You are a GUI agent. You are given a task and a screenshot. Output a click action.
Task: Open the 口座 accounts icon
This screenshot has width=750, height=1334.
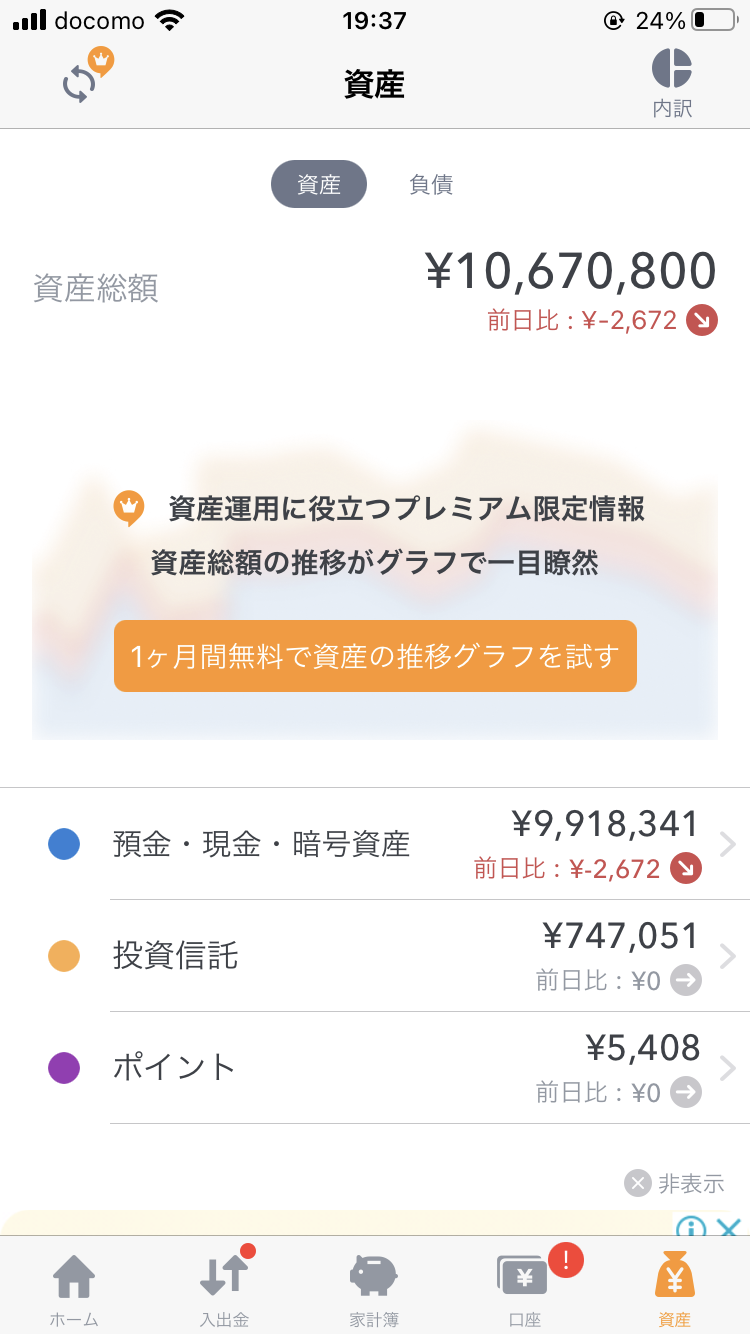524,1288
